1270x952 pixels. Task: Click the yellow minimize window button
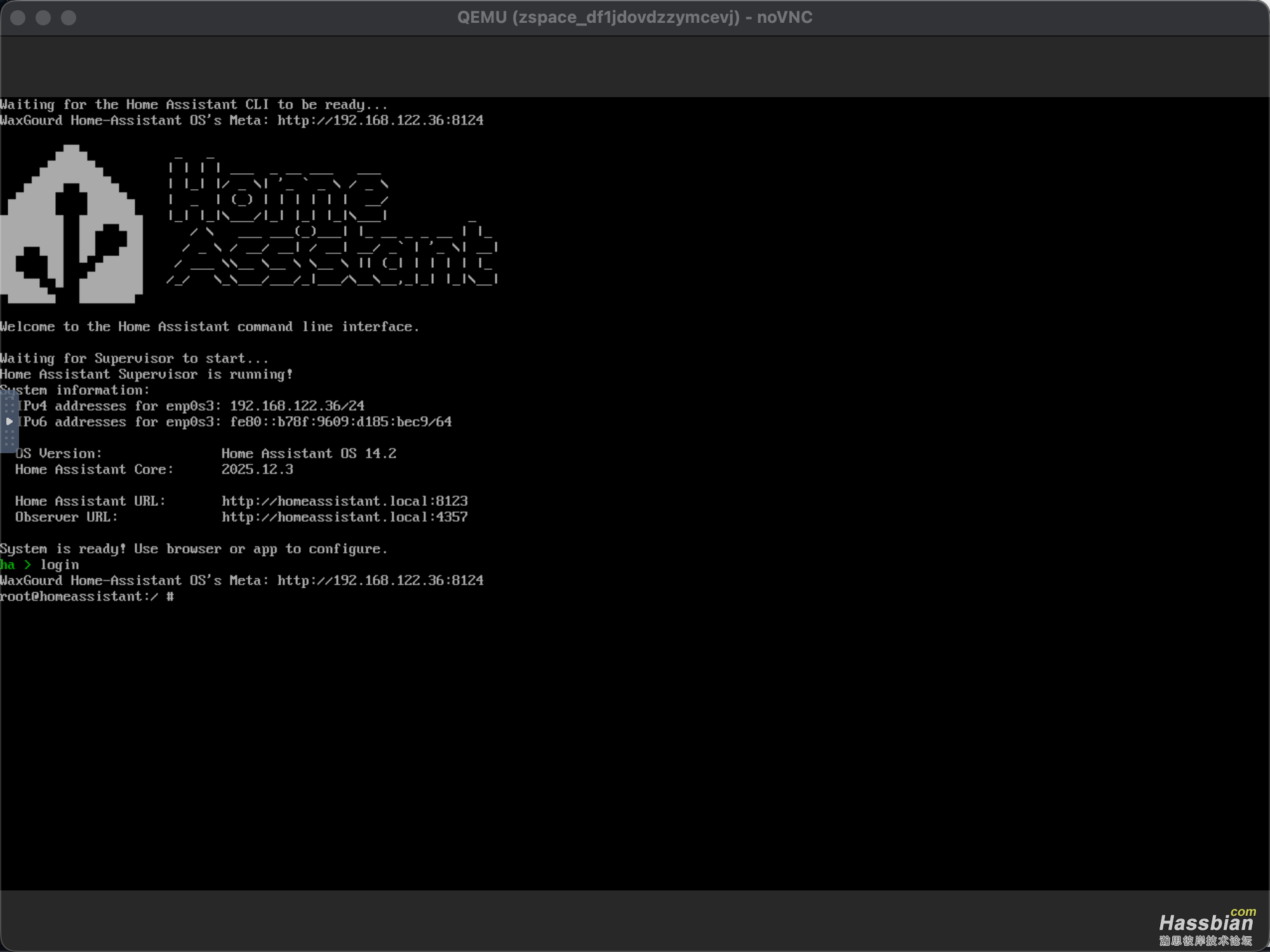(43, 18)
